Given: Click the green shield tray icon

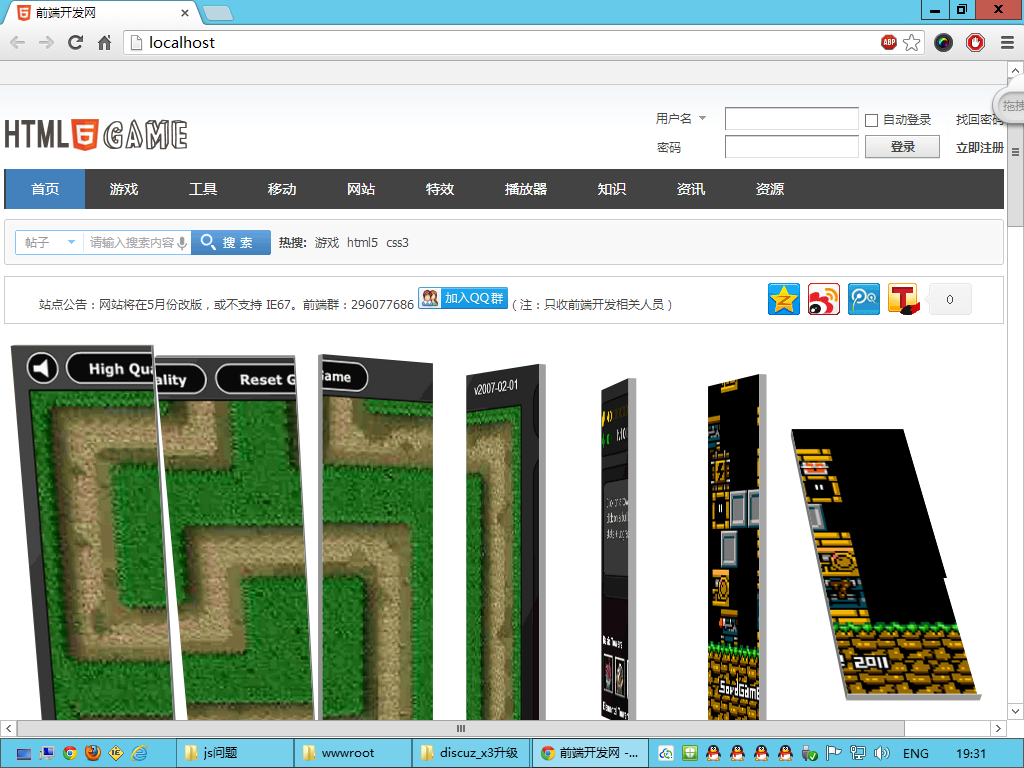Looking at the screenshot, I should 690,753.
